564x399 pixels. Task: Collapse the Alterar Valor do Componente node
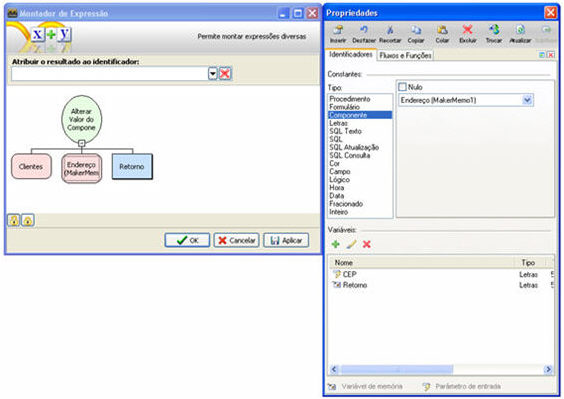[x=82, y=143]
